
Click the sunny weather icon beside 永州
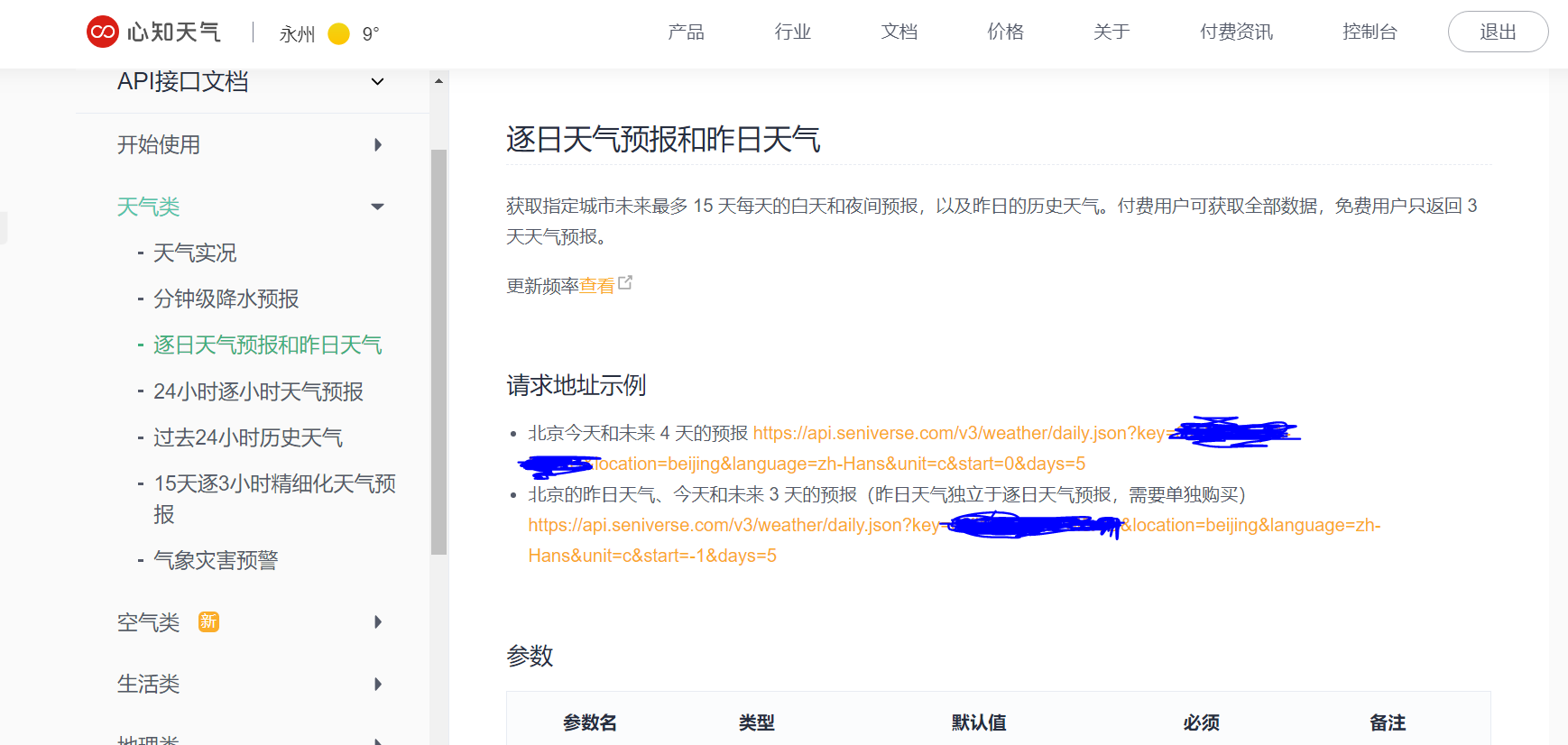click(338, 34)
